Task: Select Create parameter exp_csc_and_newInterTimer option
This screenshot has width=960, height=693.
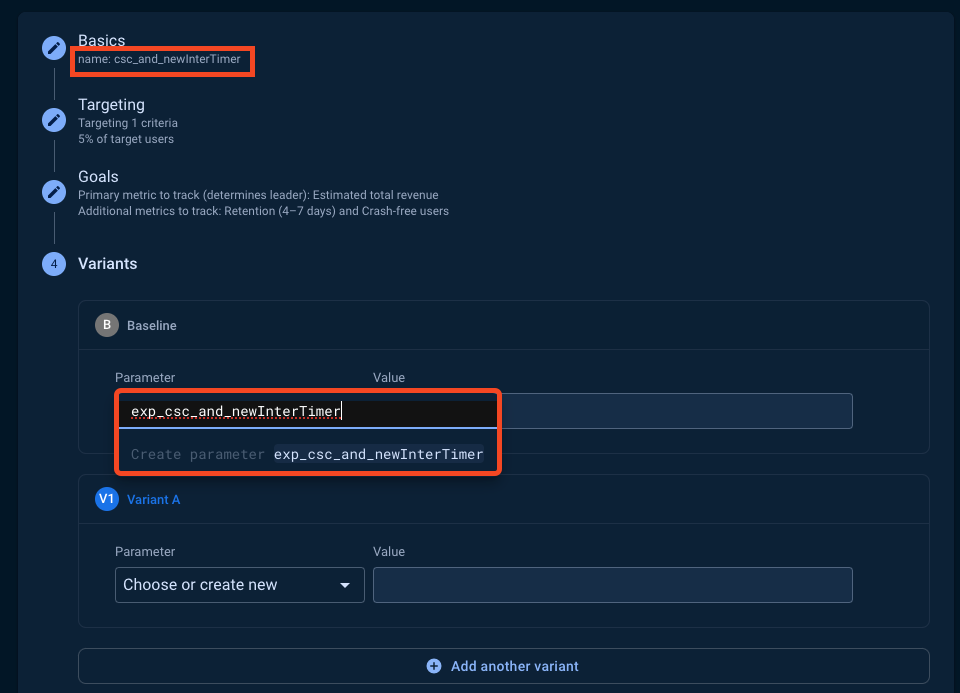Action: click(307, 454)
